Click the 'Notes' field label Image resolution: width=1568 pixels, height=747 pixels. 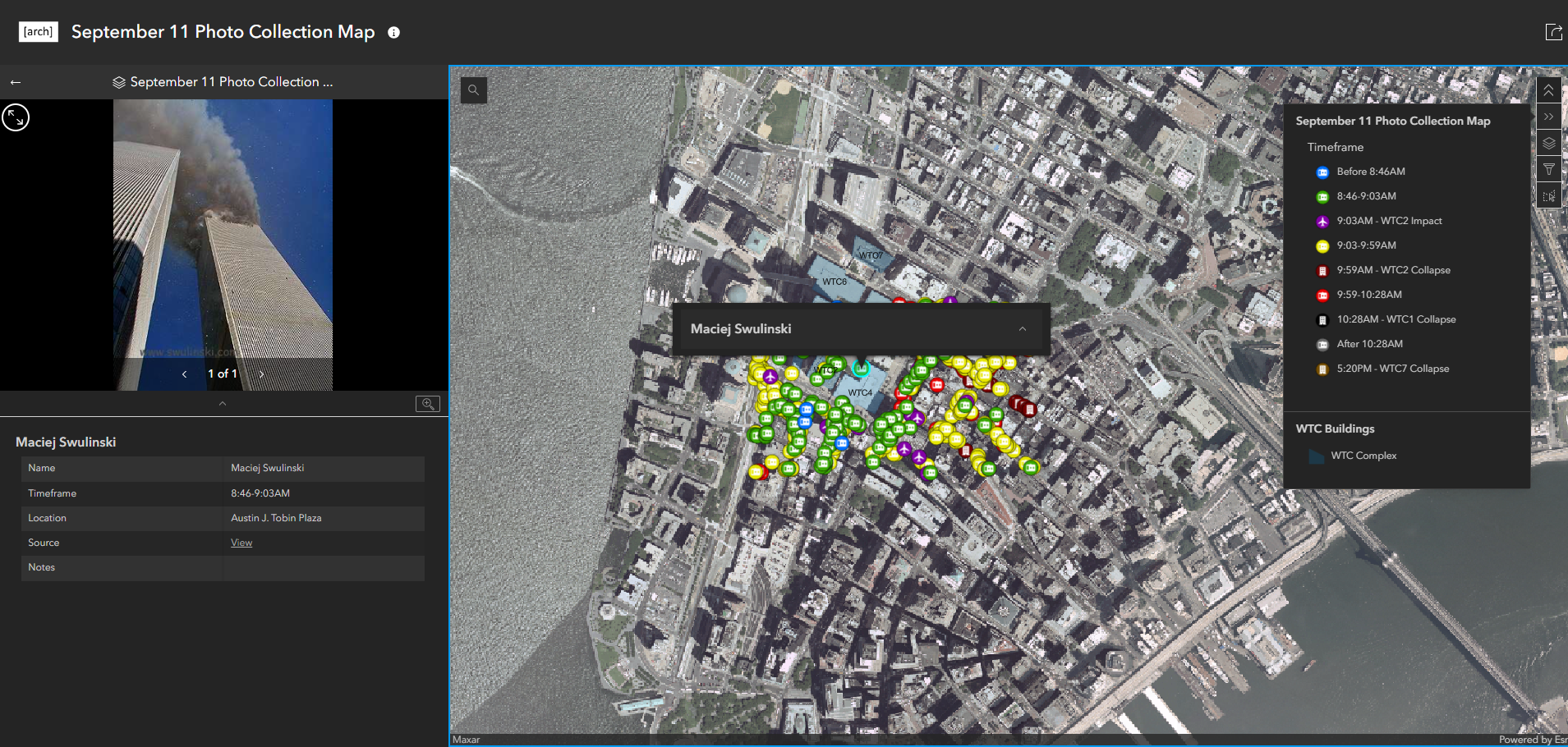pyautogui.click(x=42, y=567)
